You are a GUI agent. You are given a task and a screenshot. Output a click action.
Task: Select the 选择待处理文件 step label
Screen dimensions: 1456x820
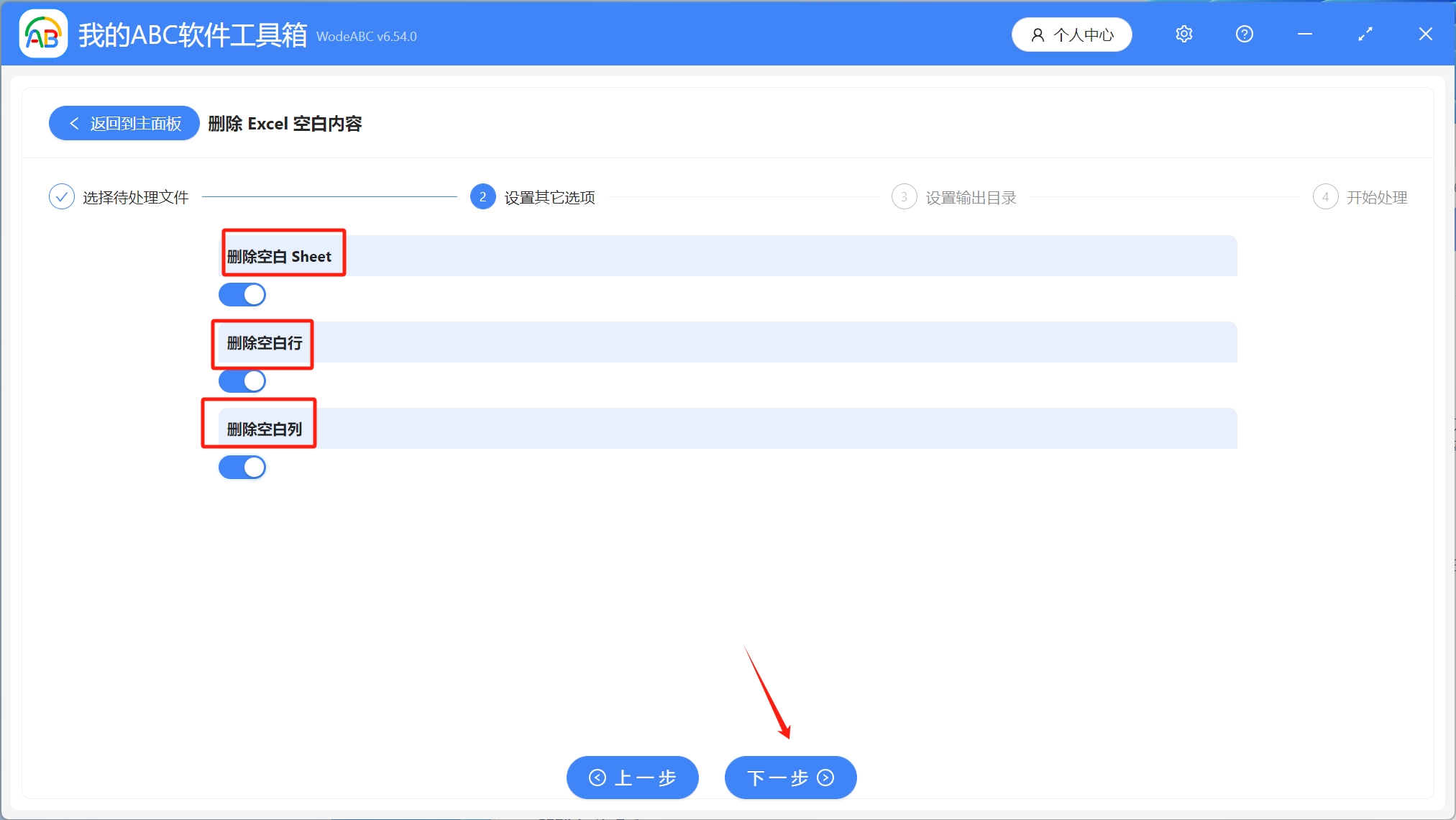tap(135, 198)
